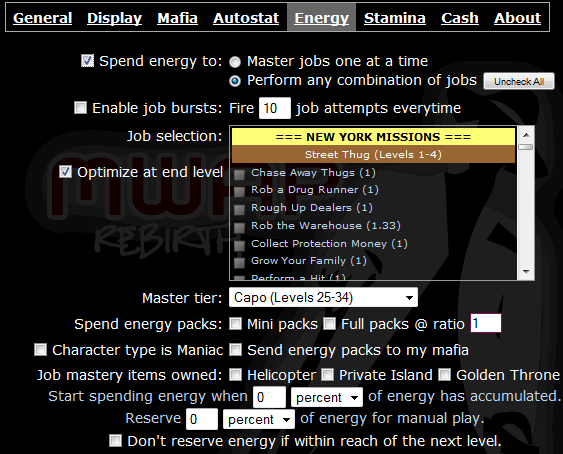Check the Chase Away Thugs job

point(239,175)
